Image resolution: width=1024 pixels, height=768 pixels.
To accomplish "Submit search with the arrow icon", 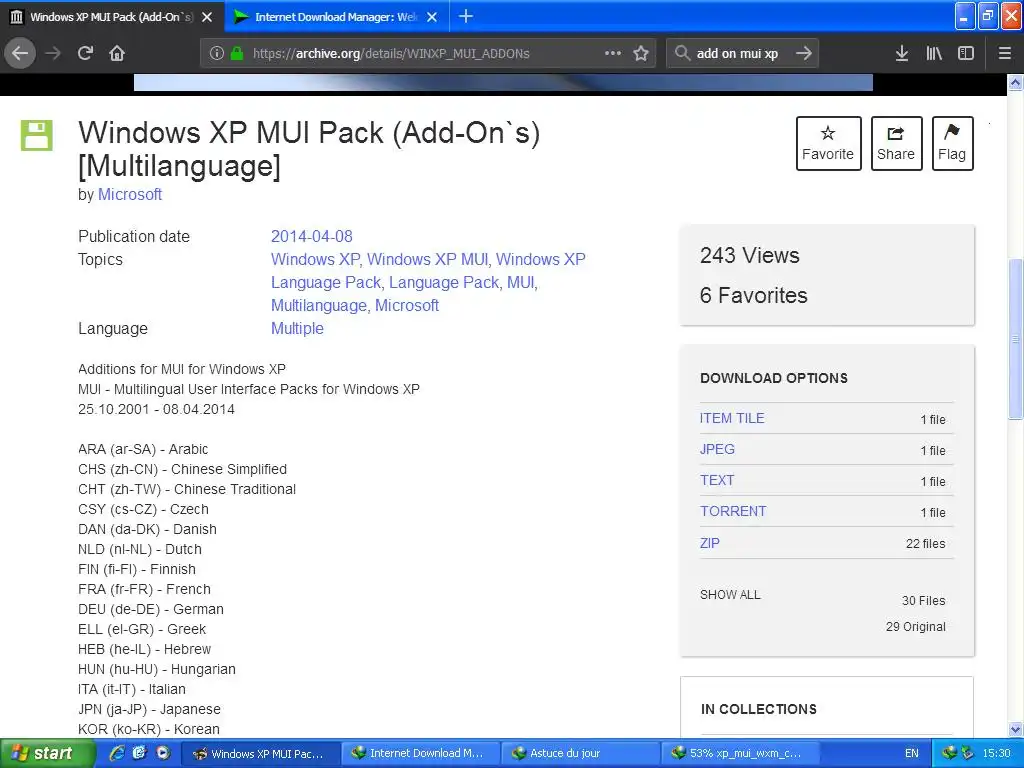I will [804, 54].
